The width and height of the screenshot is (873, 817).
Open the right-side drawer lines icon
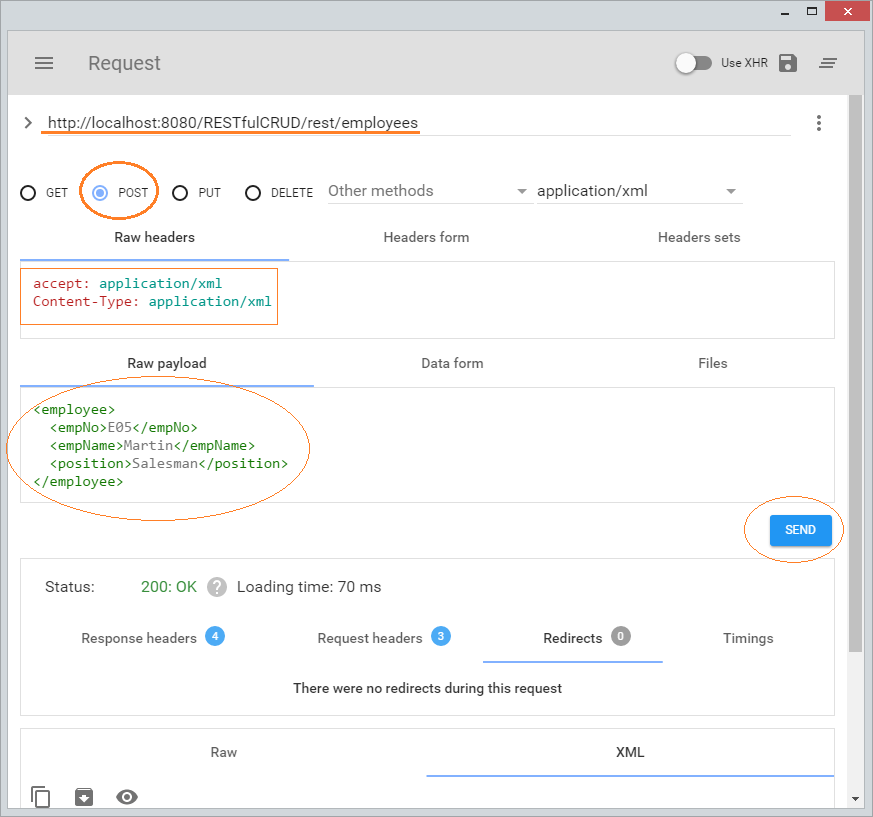828,63
